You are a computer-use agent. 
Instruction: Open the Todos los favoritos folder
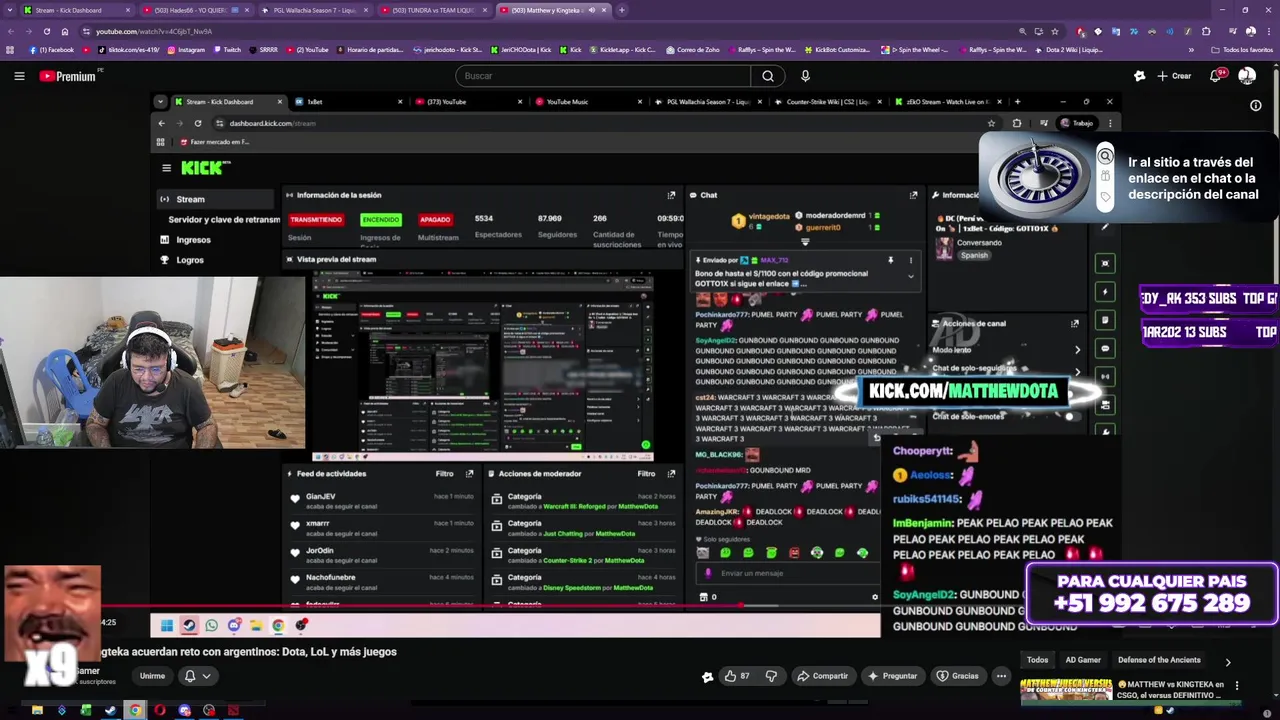click(1241, 50)
